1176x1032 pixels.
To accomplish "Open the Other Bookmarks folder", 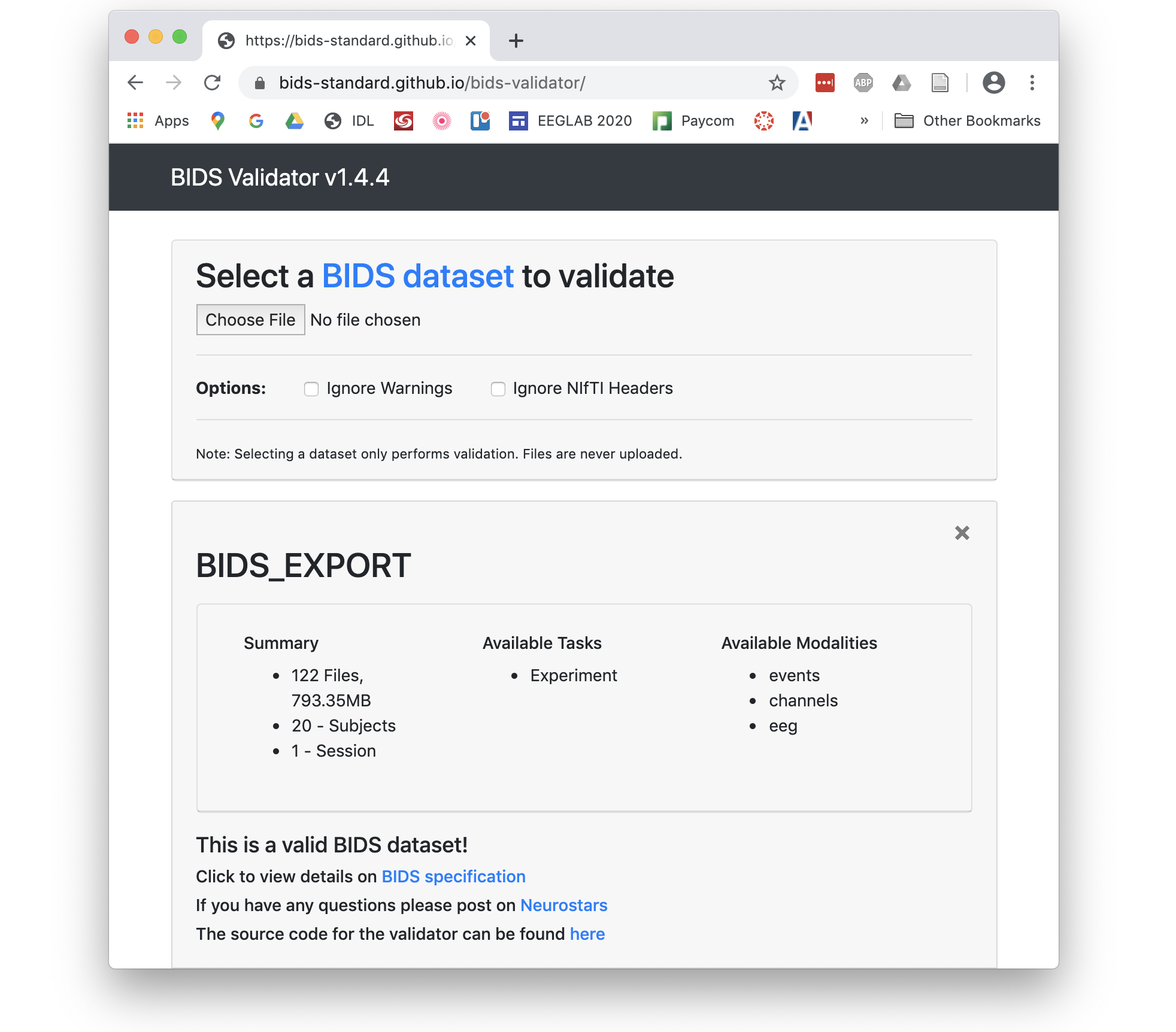I will [x=967, y=121].
